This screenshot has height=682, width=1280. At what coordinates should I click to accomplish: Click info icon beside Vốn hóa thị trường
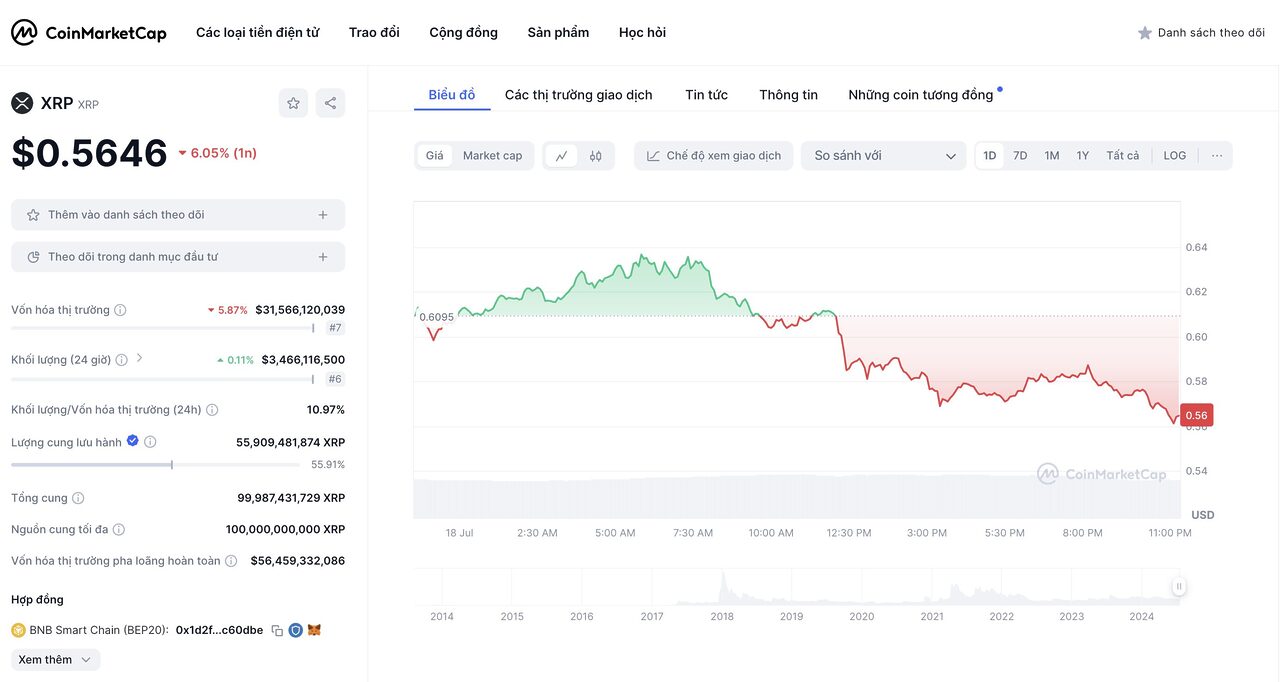coord(120,310)
